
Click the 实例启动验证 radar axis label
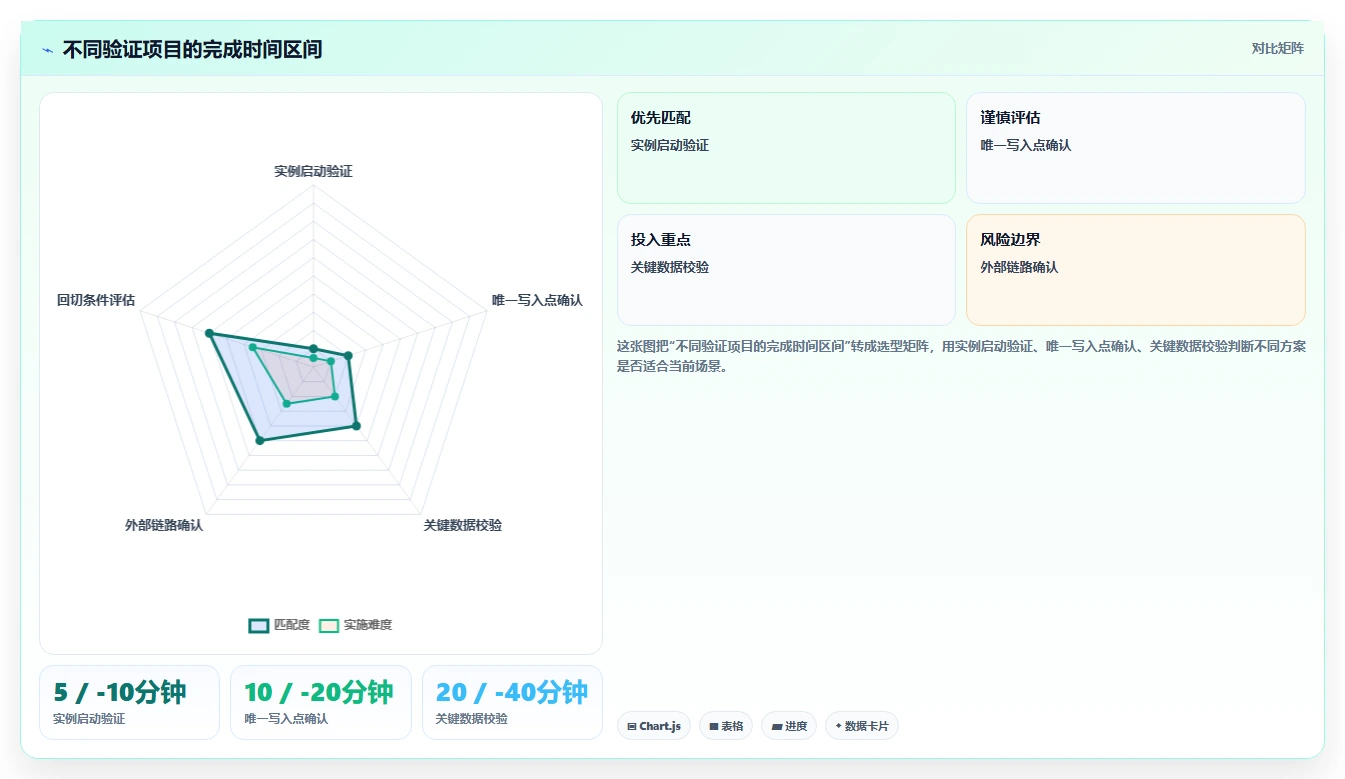(313, 171)
